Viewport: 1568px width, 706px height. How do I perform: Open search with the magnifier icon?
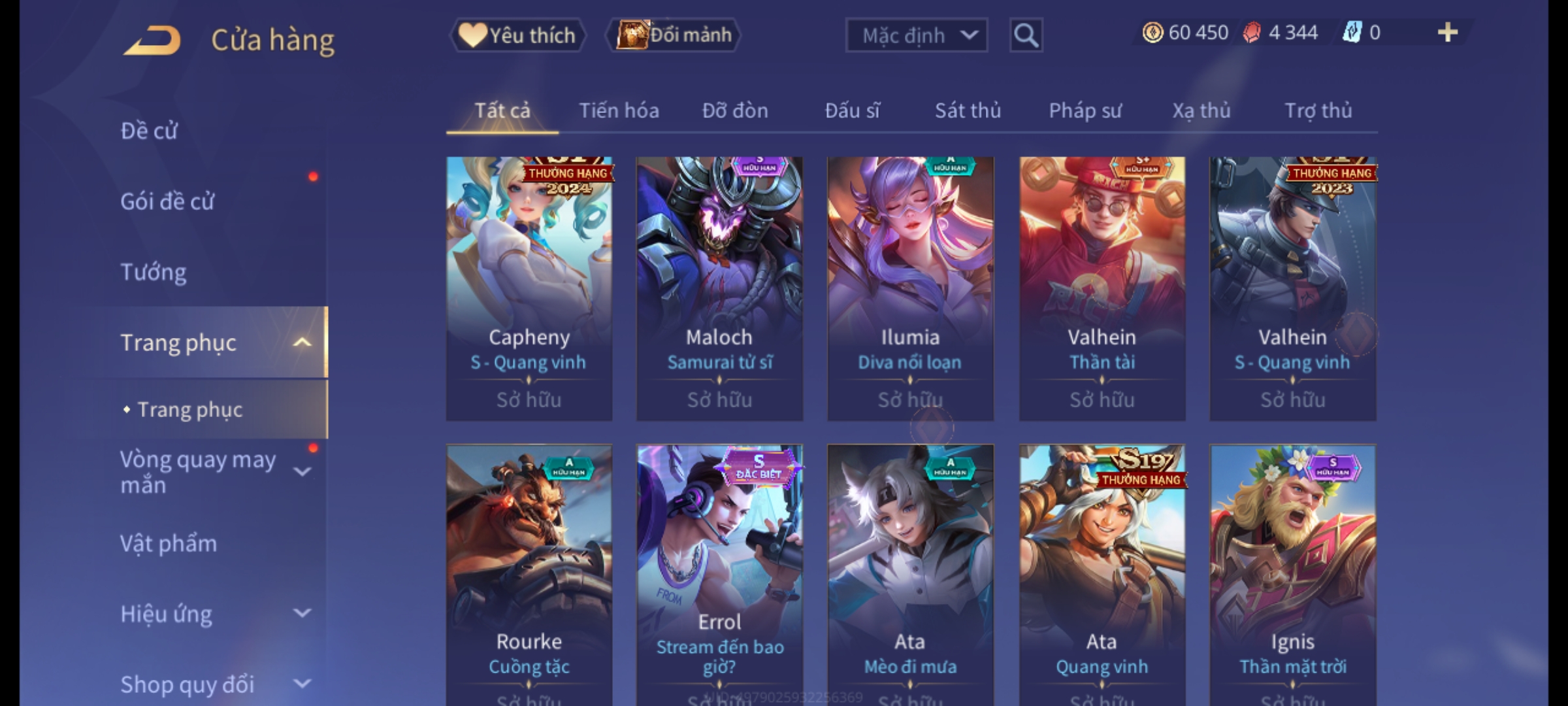pyautogui.click(x=1026, y=35)
